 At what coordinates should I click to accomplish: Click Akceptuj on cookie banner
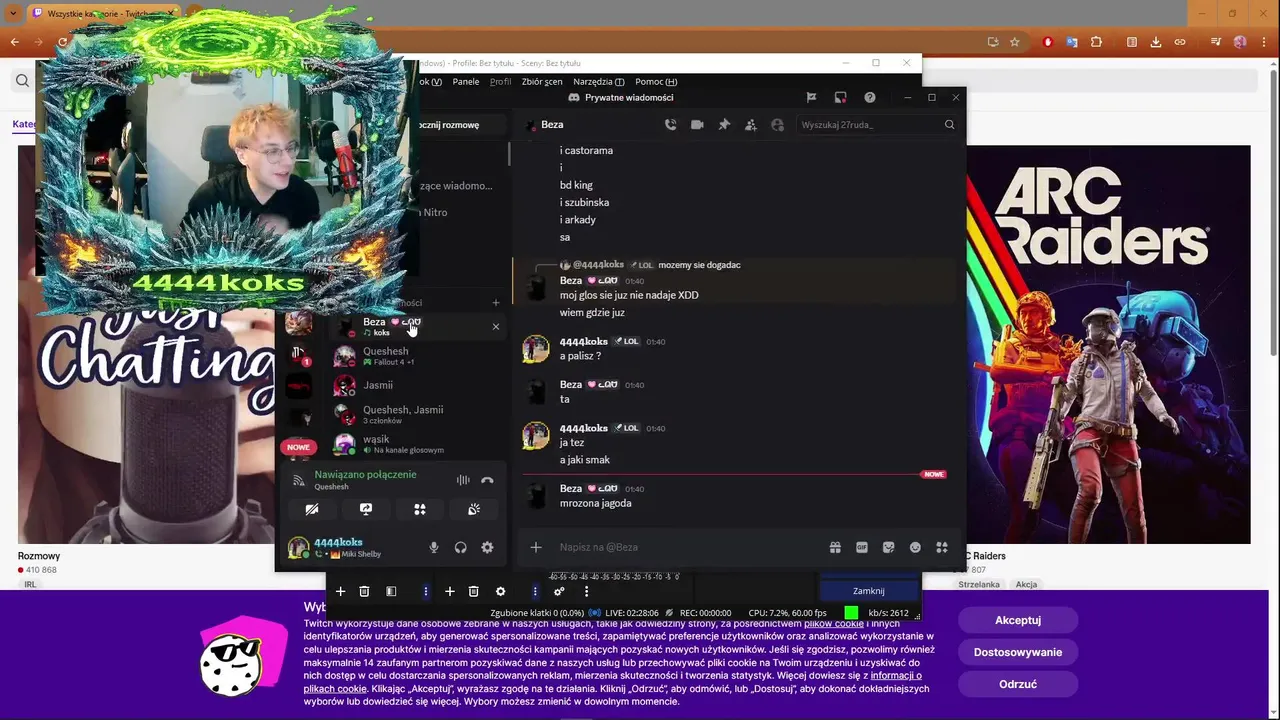click(x=1018, y=620)
